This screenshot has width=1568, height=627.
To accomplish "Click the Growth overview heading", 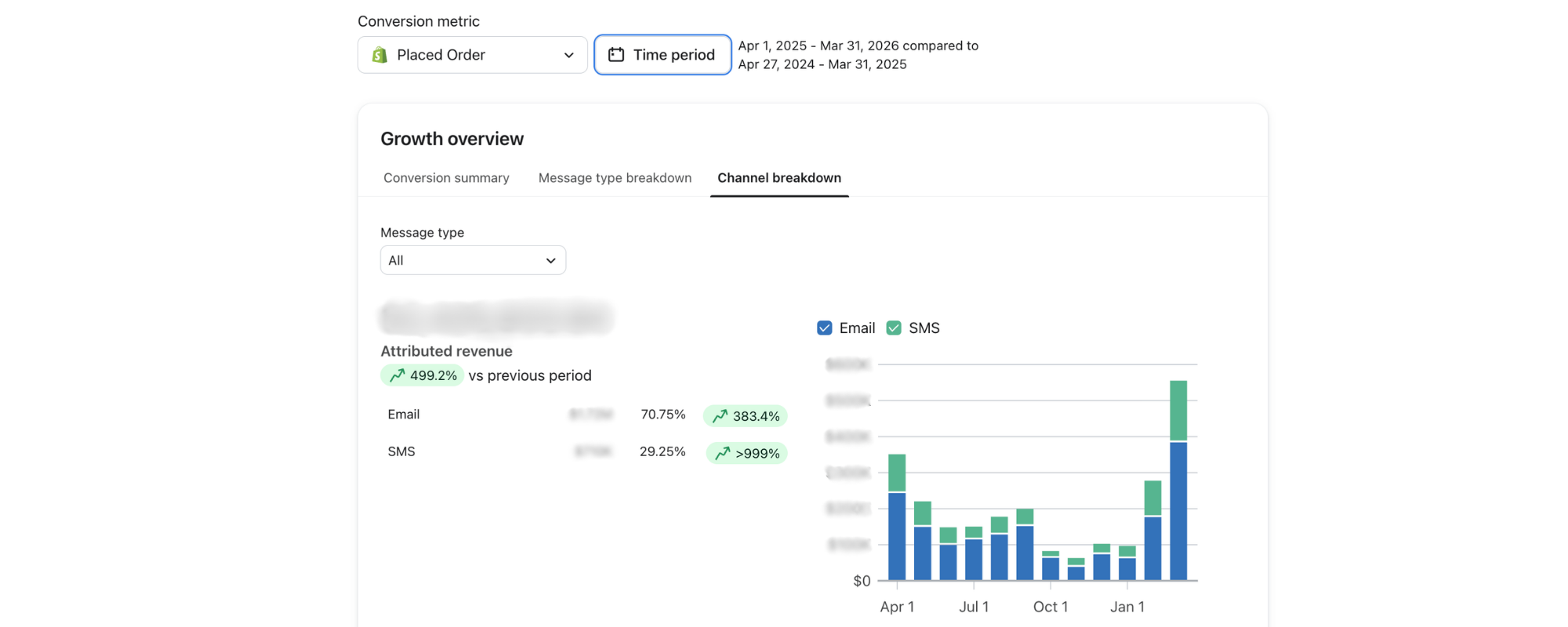I will pos(452,139).
